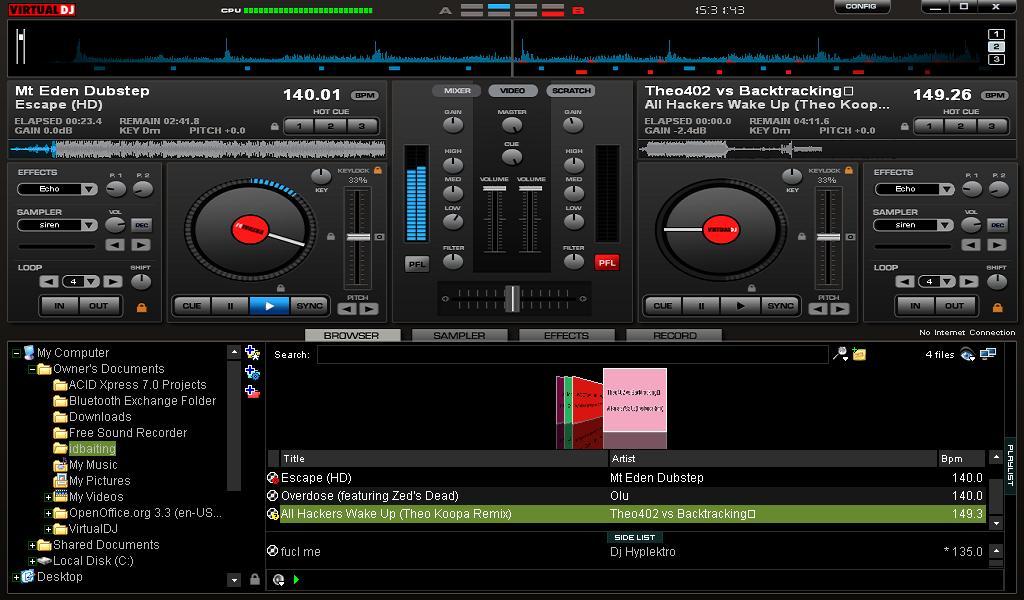
Task: Set left deck loop OUT point
Action: point(99,306)
